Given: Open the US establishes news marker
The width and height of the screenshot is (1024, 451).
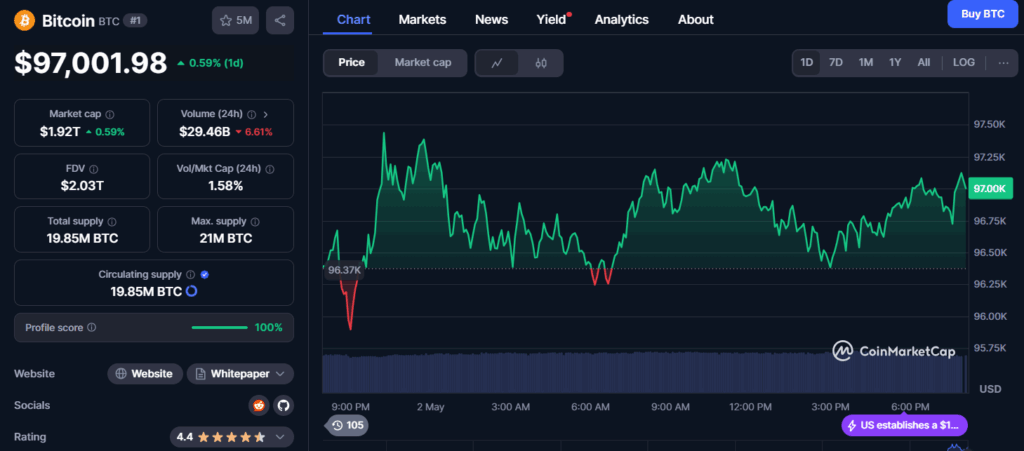Looking at the screenshot, I should click(x=905, y=425).
